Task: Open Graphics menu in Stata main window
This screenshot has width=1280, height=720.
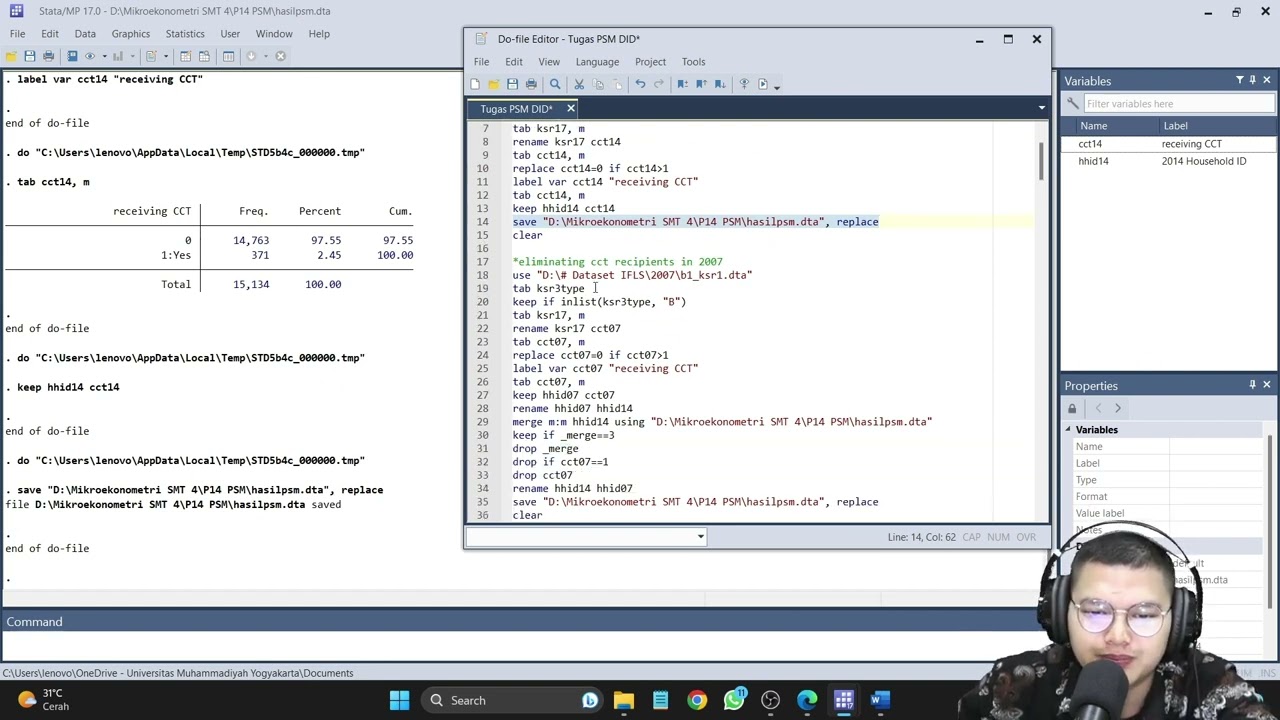Action: (130, 34)
